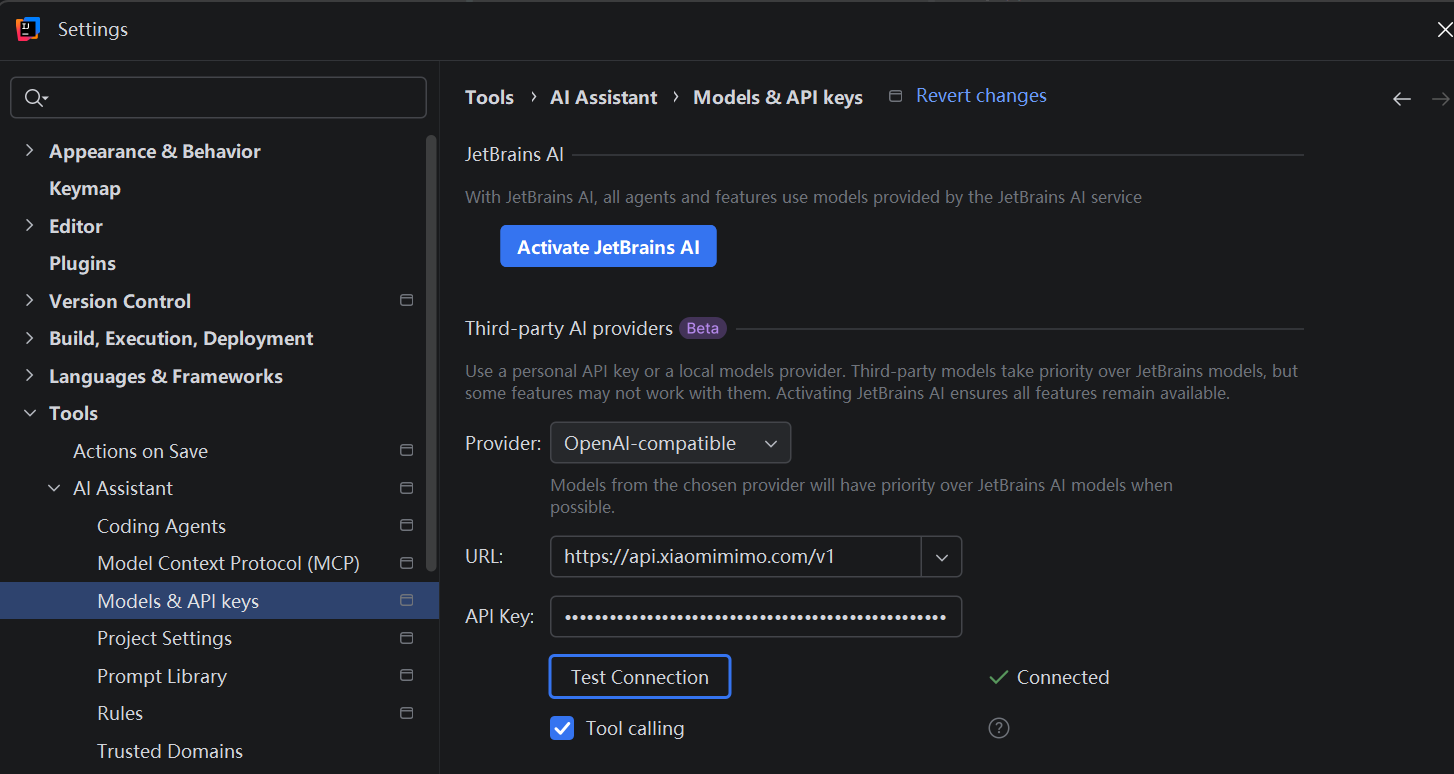Click project-level icon beside Coding Agents

click(406, 526)
